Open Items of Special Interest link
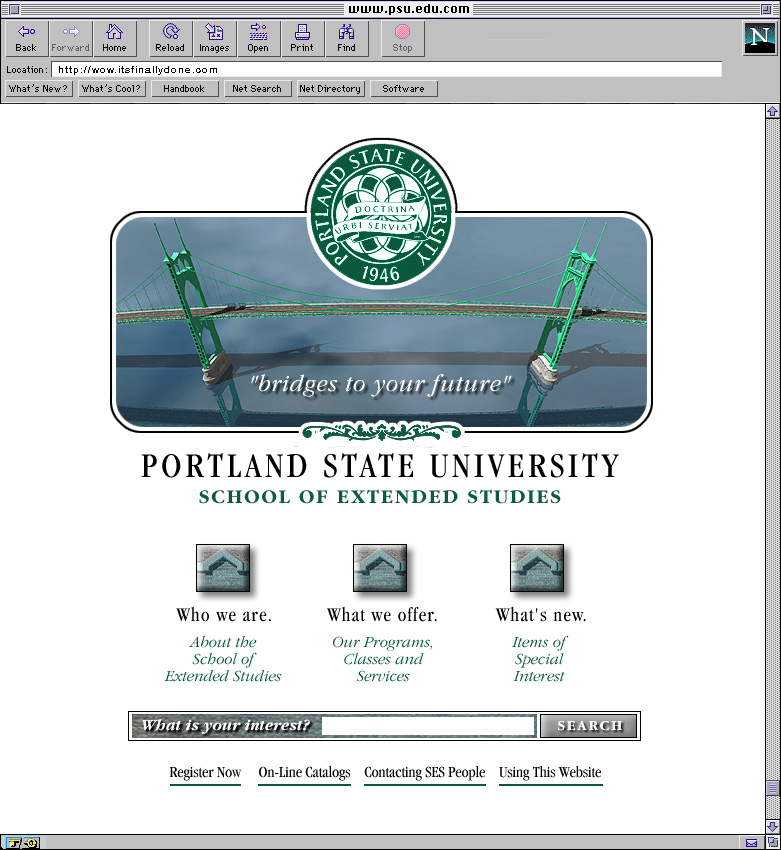 point(539,659)
